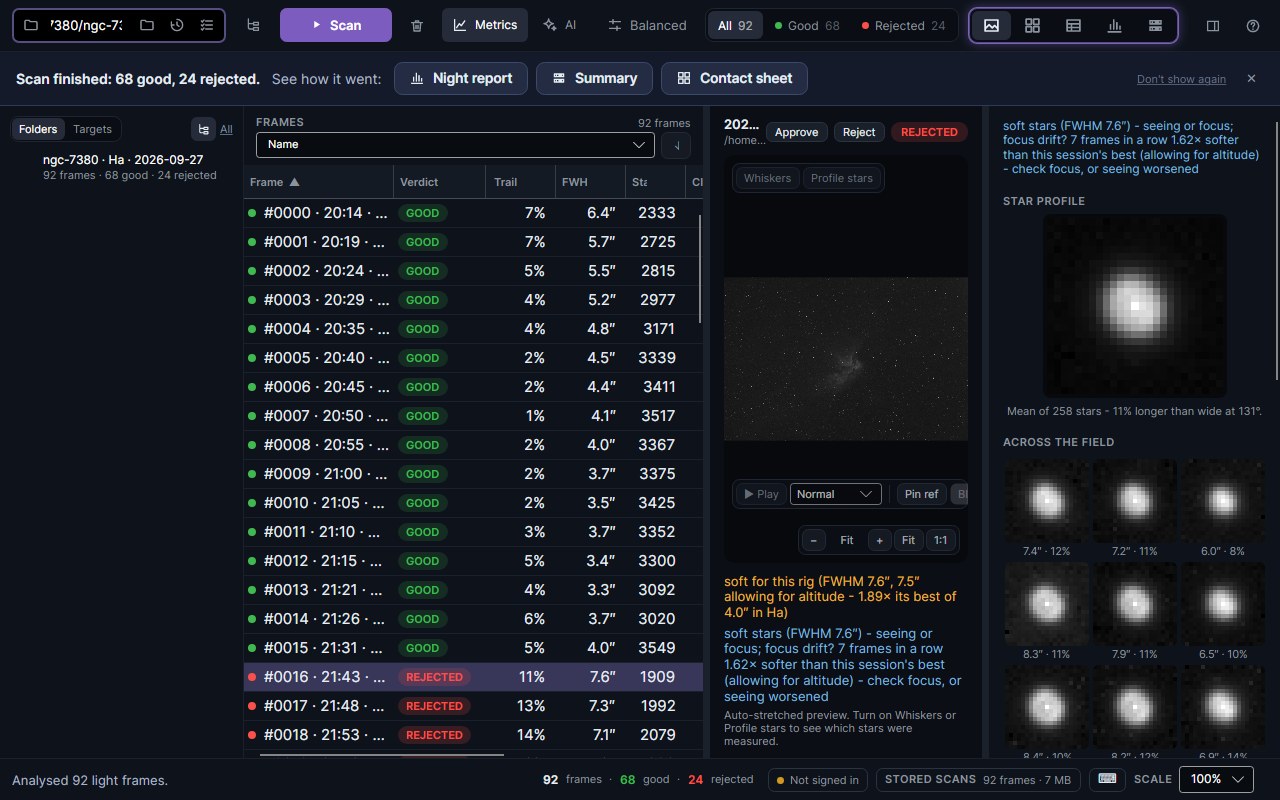Open the Balanced preset selector
The width and height of the screenshot is (1280, 800).
[647, 25]
